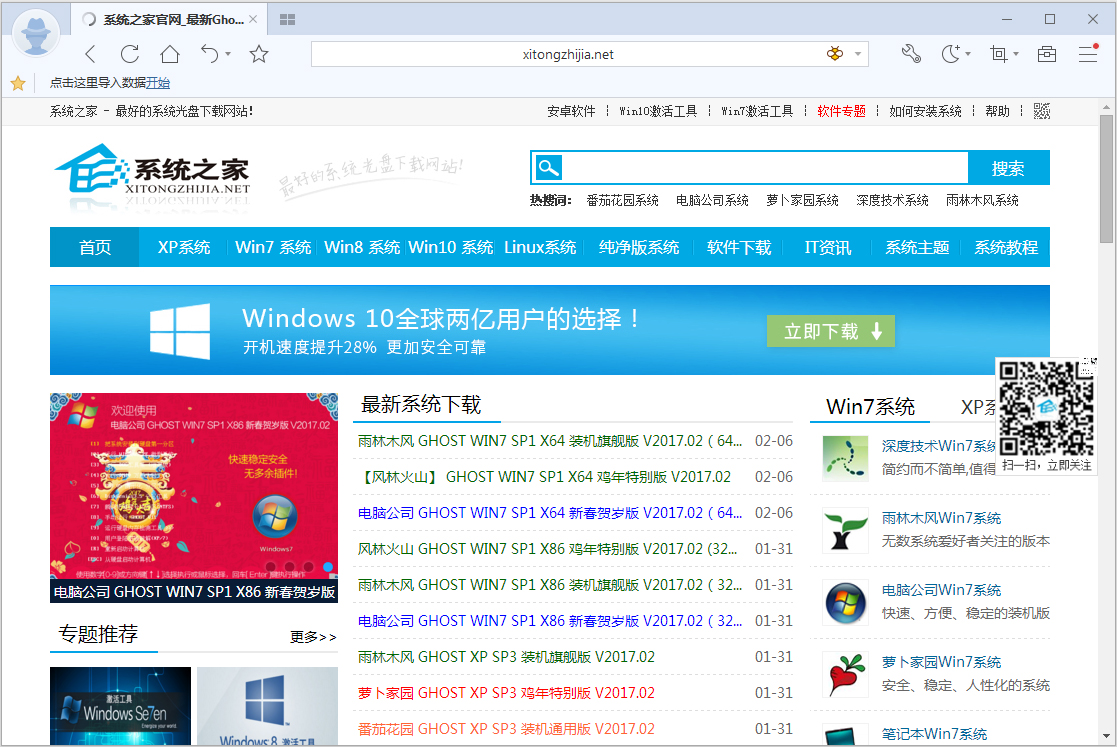Open the 更多>> link under 专题推荐
Screen dimensions: 1117x747
[315, 636]
